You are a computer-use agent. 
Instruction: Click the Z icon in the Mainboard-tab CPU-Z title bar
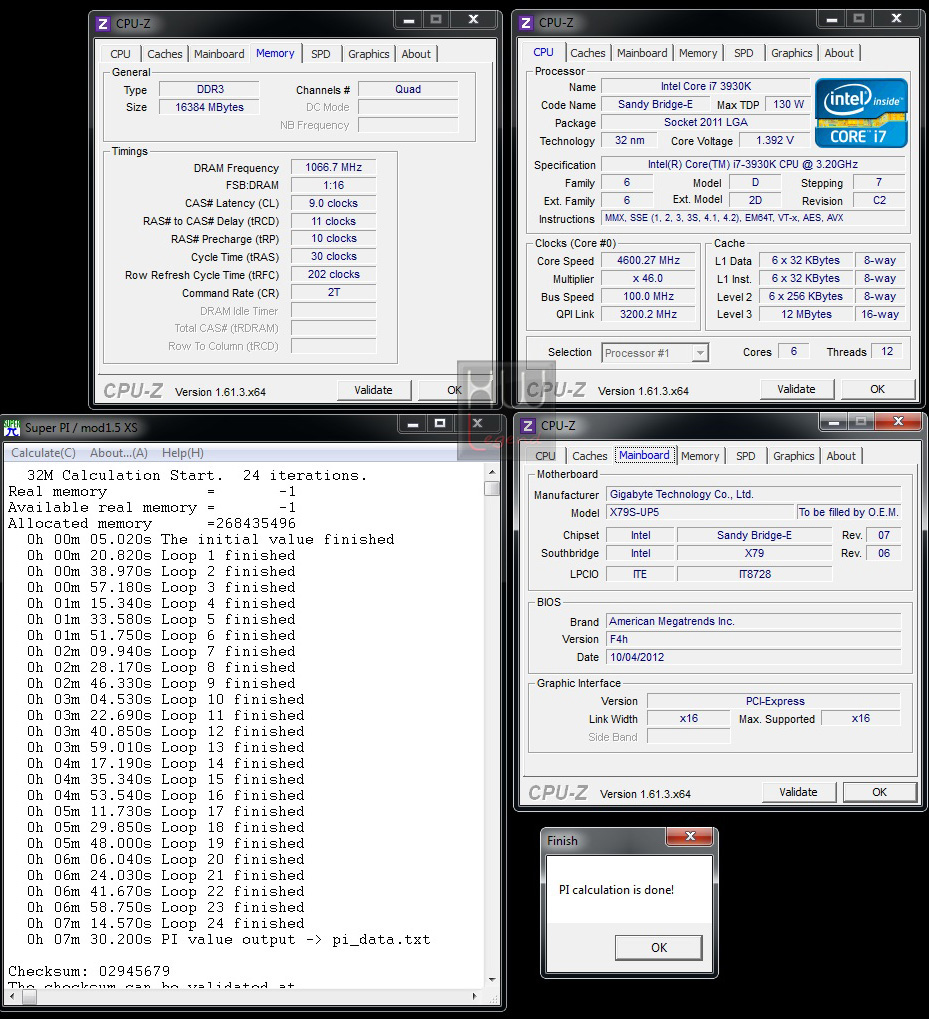tap(528, 426)
